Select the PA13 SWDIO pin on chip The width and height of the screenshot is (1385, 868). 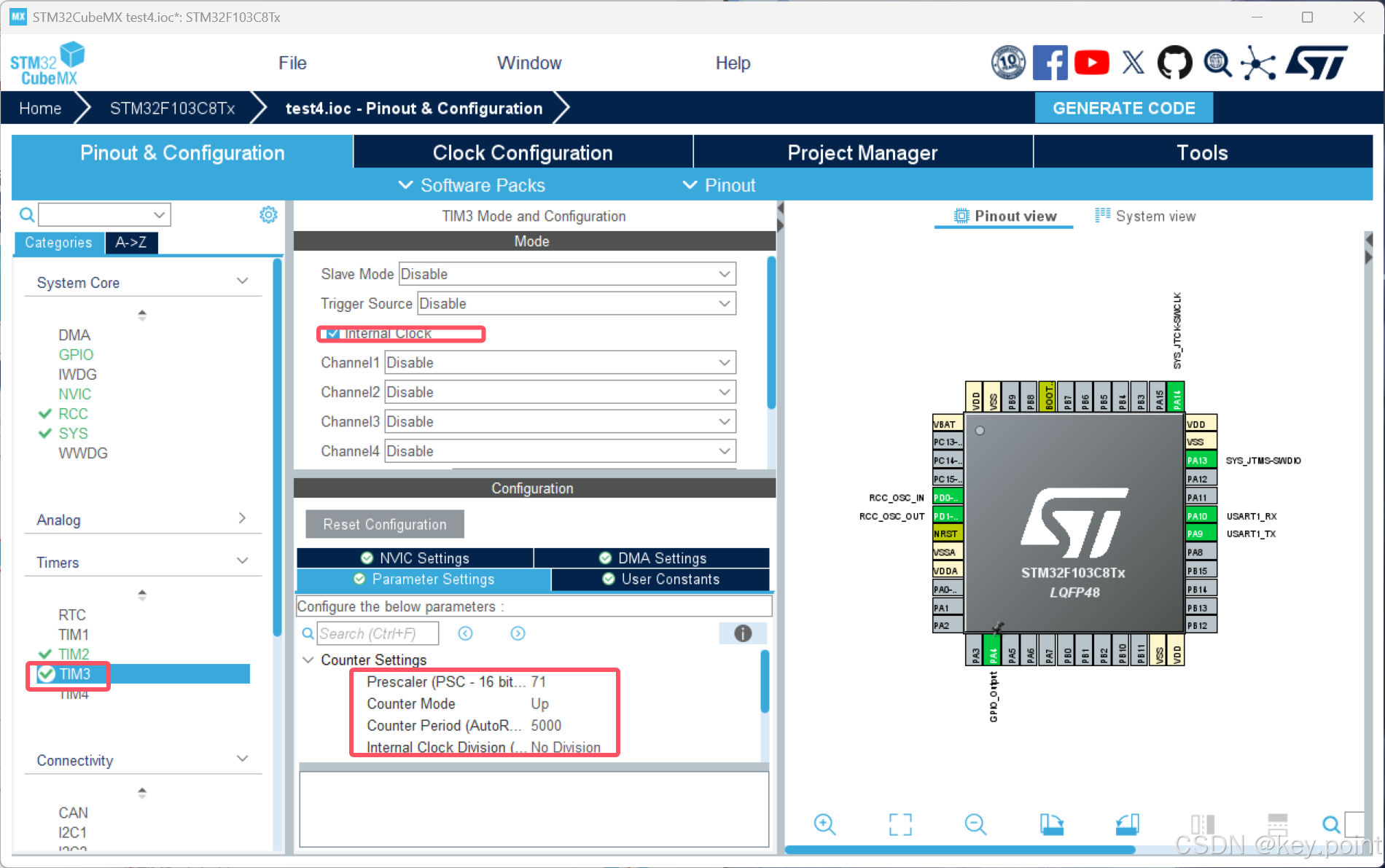(x=1201, y=460)
